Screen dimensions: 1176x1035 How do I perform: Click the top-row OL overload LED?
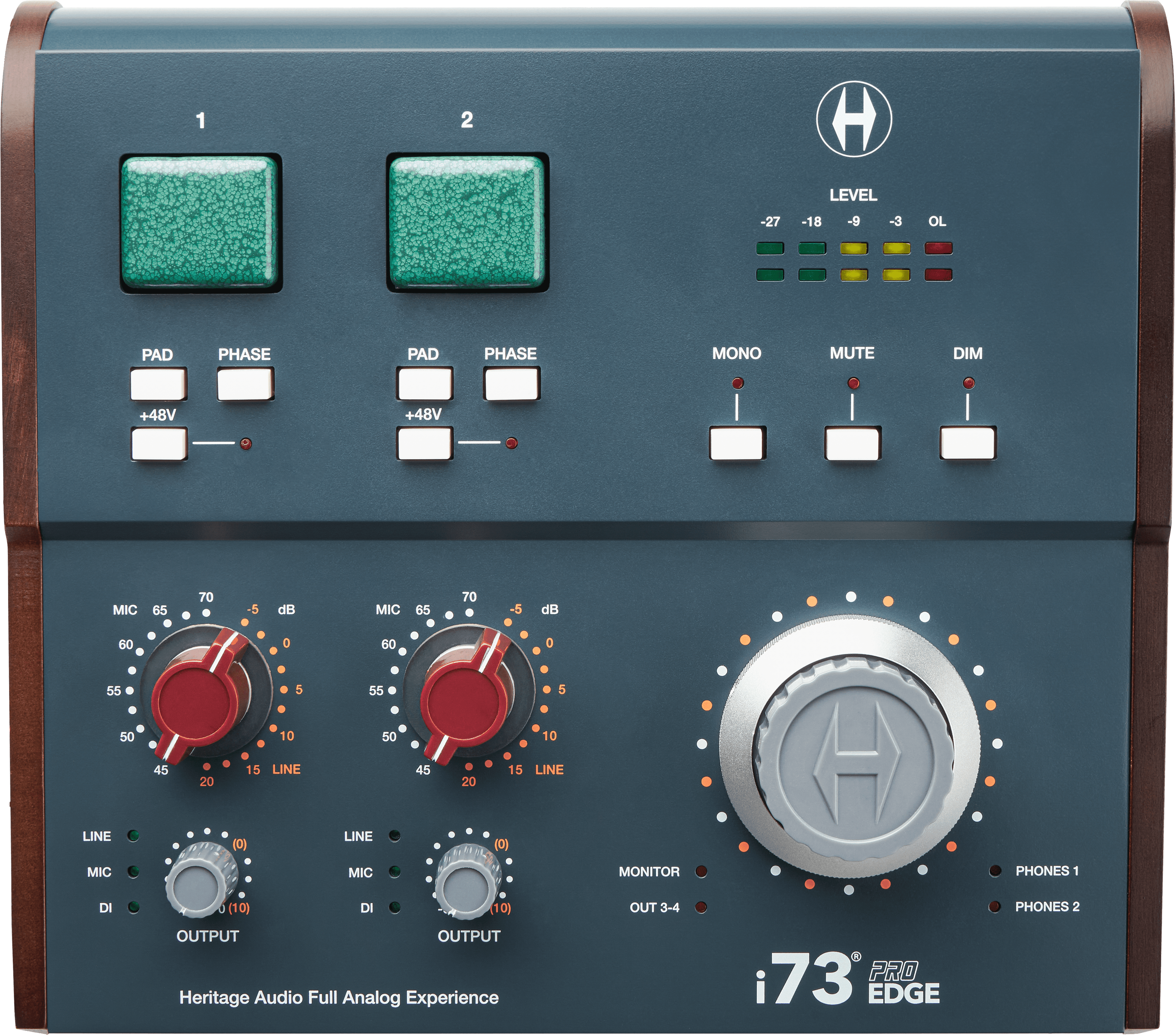pyautogui.click(x=938, y=249)
